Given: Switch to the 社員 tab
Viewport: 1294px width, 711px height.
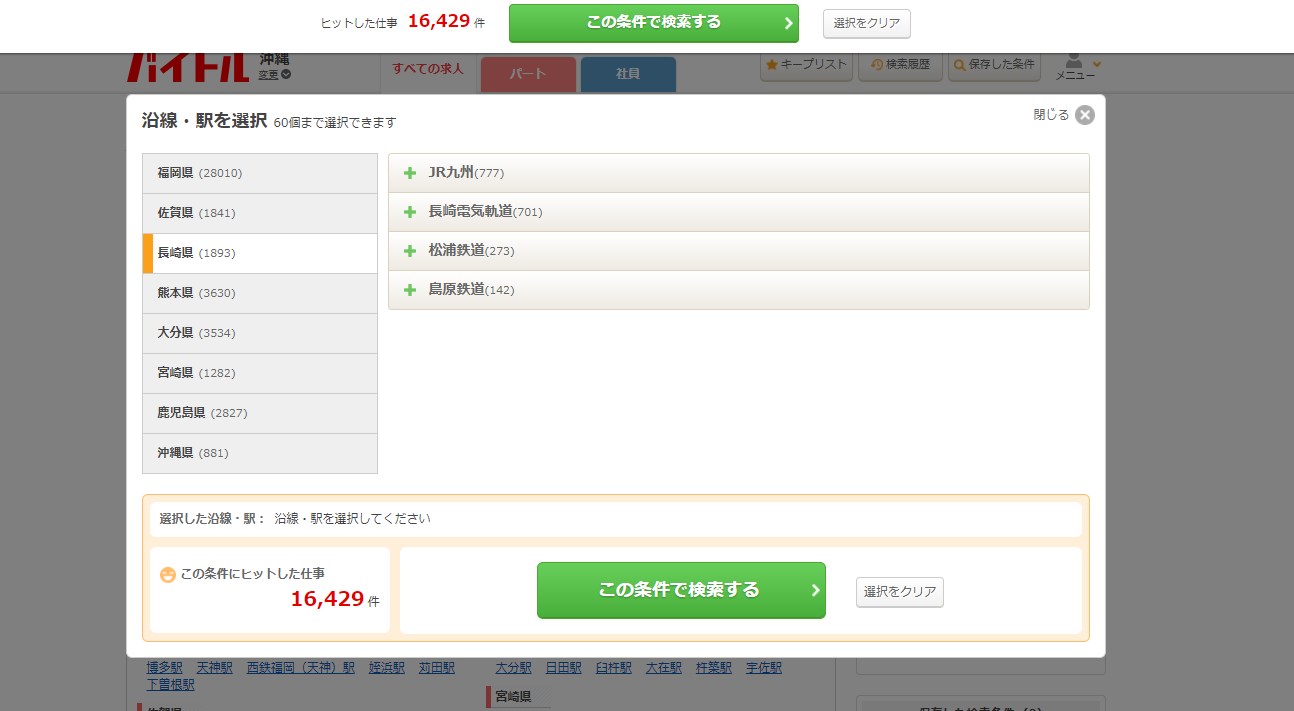Looking at the screenshot, I should click(628, 74).
